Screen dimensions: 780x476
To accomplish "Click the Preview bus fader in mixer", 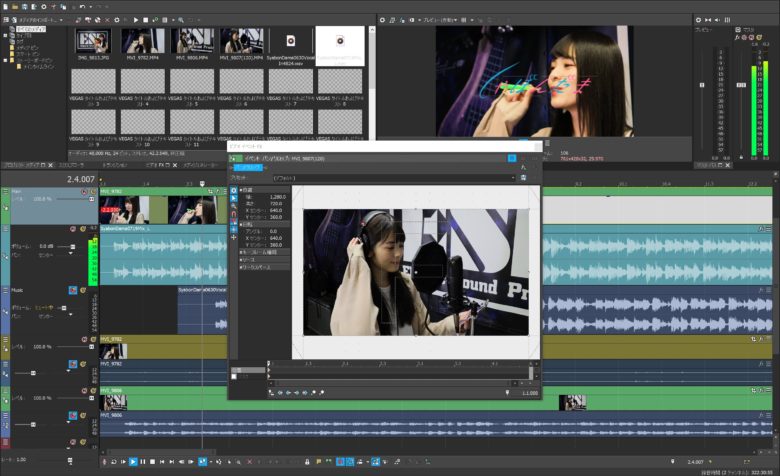I will click(x=702, y=85).
